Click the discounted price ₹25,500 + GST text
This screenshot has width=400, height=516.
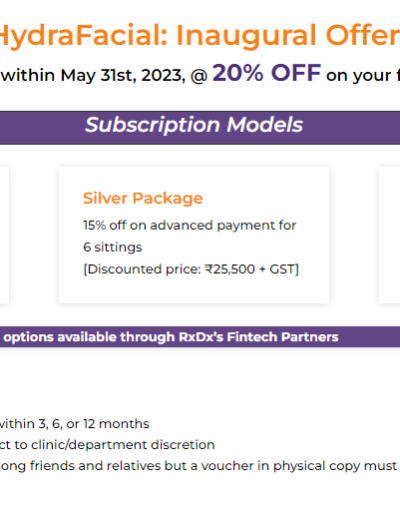click(191, 269)
